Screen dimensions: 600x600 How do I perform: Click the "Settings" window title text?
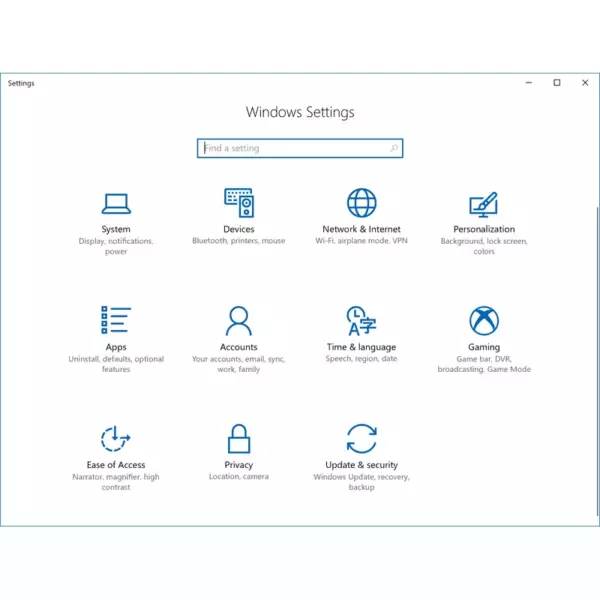(x=21, y=83)
